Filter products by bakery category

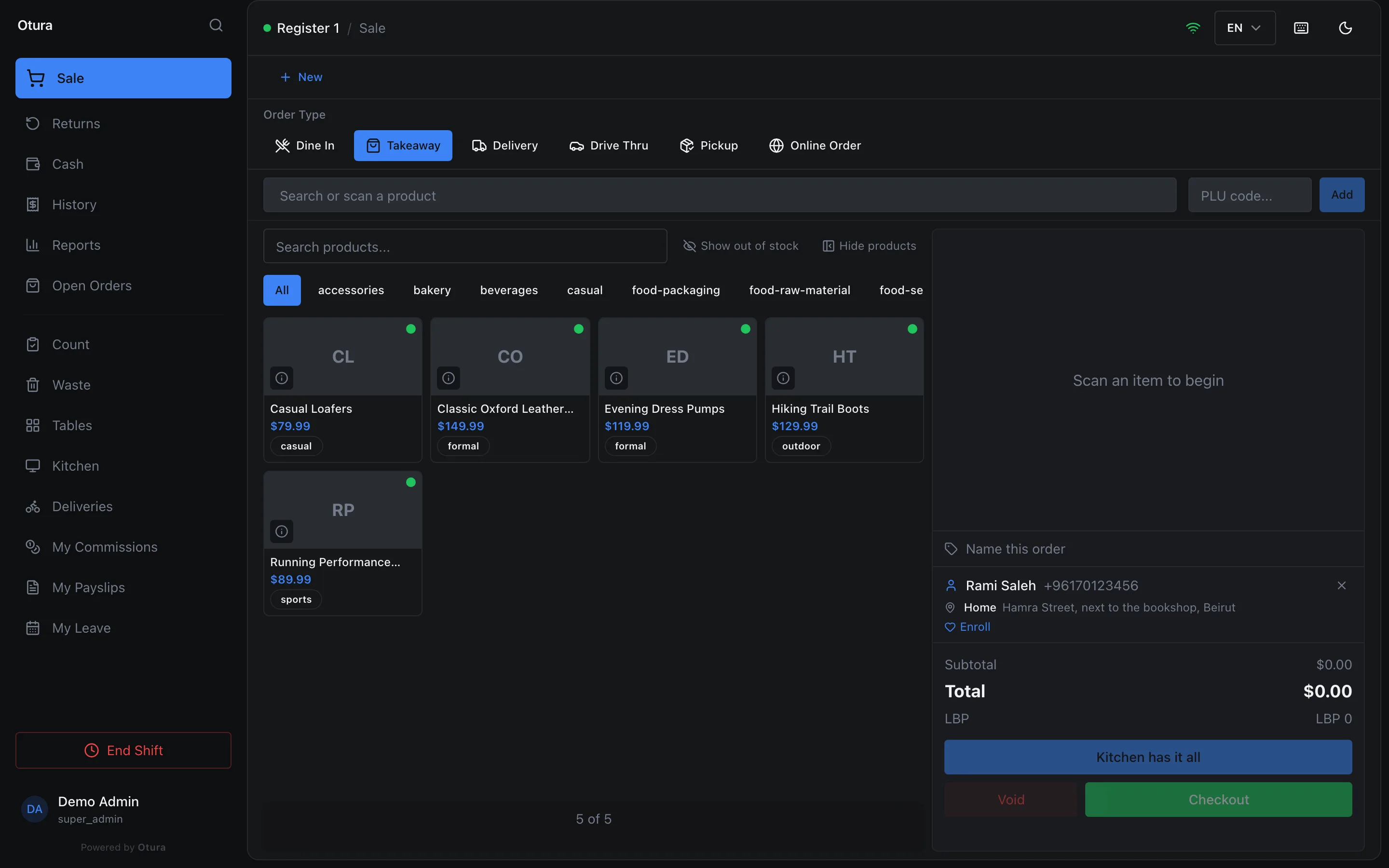pos(432,290)
